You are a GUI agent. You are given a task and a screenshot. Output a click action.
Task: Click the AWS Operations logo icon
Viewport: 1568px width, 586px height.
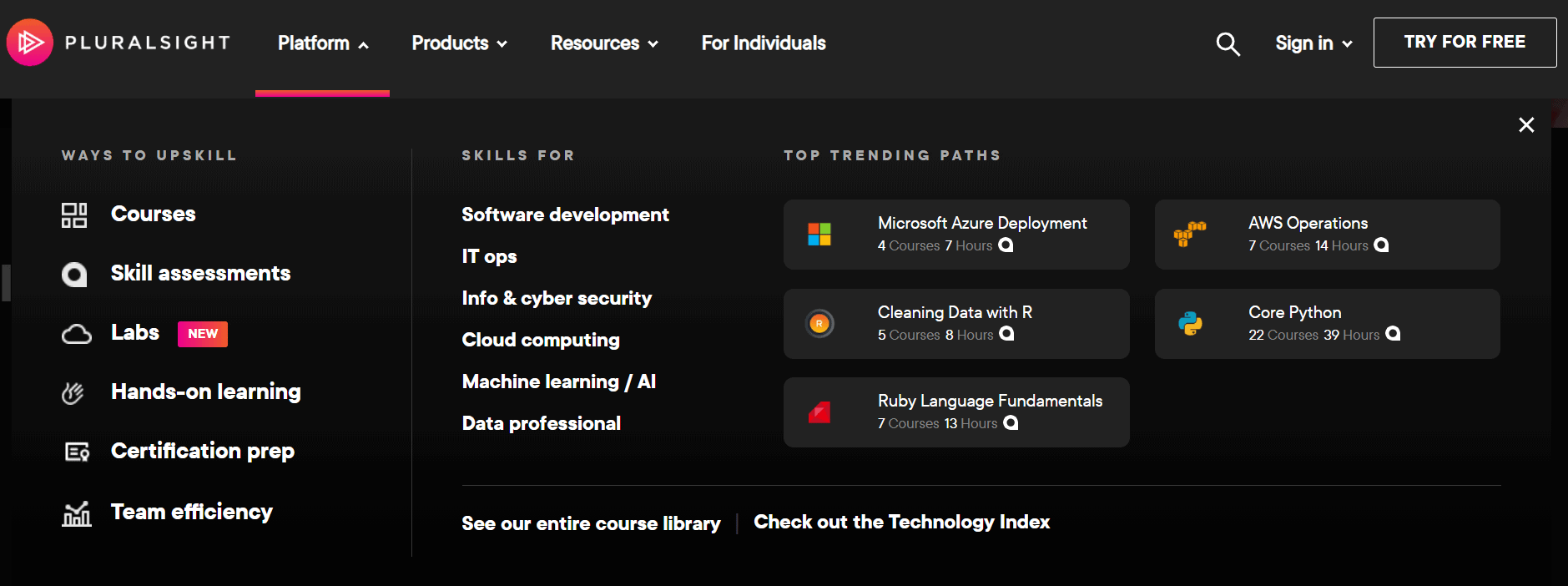tap(1190, 234)
